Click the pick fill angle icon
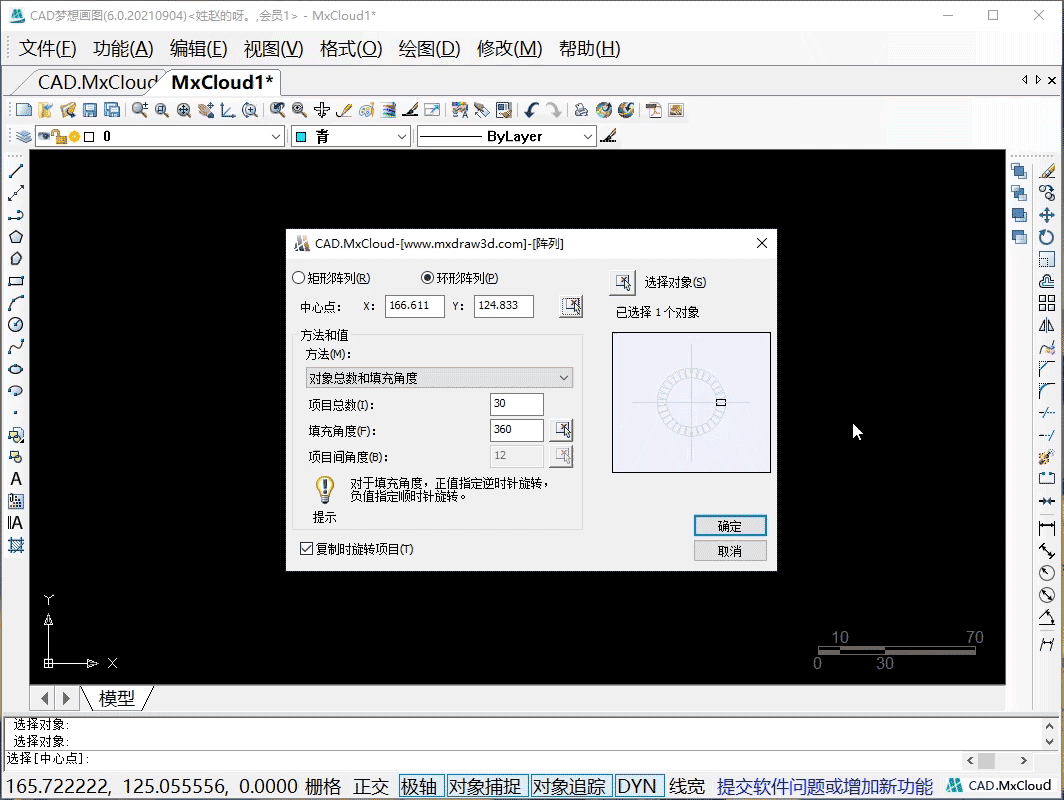This screenshot has width=1064, height=800. click(x=562, y=430)
